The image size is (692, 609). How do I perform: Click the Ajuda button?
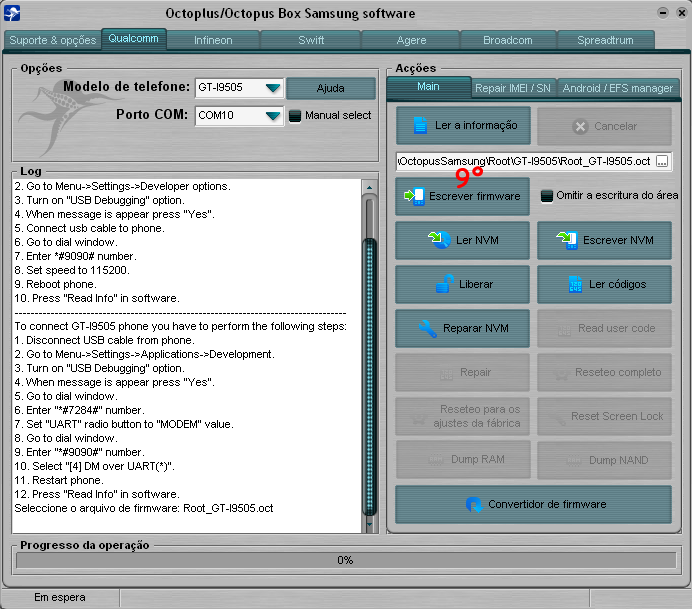tap(331, 88)
